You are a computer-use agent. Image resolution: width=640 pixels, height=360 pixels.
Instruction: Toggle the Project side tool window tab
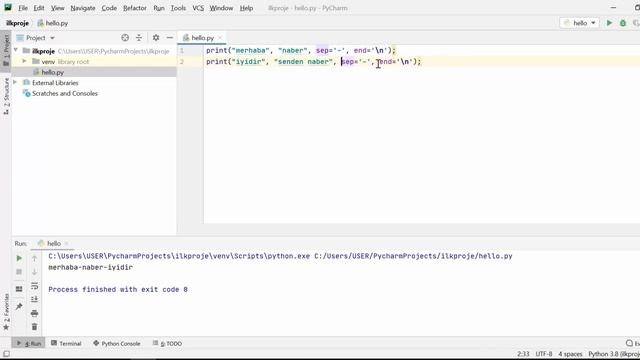click(6, 51)
